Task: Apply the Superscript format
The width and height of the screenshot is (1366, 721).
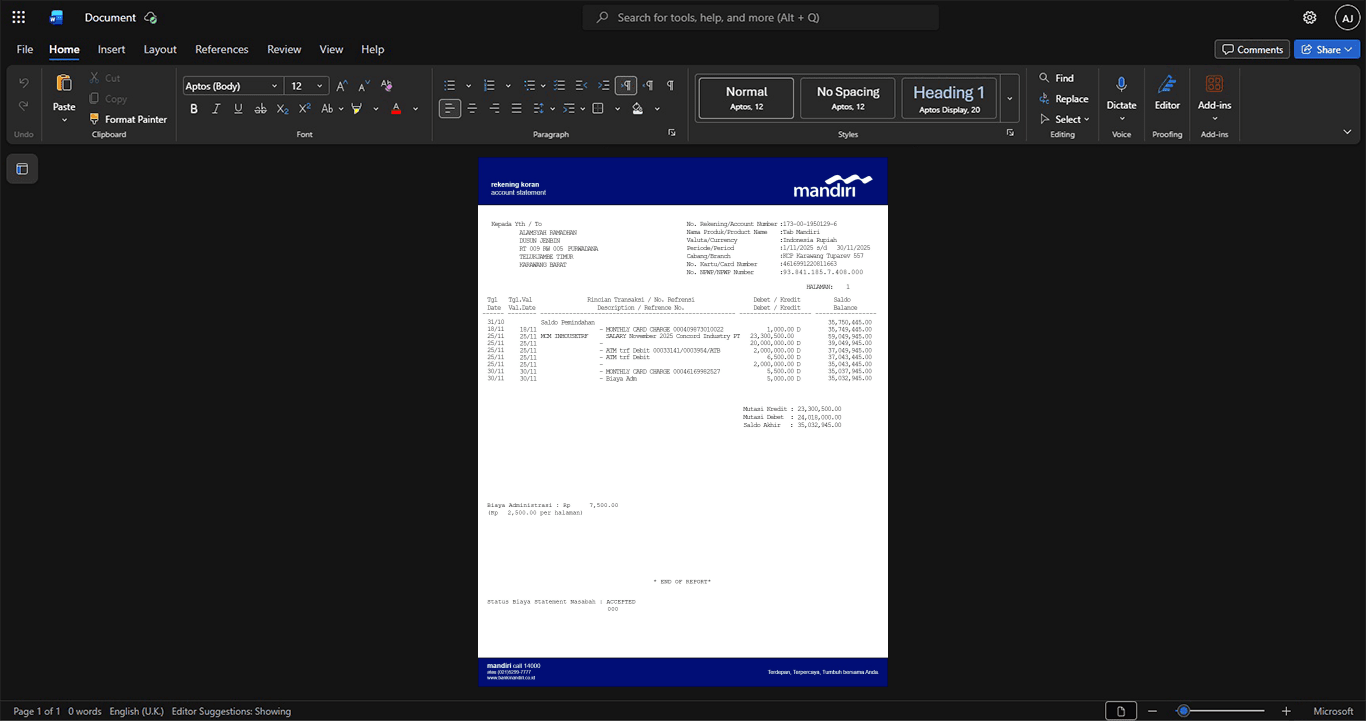Action: pos(304,108)
